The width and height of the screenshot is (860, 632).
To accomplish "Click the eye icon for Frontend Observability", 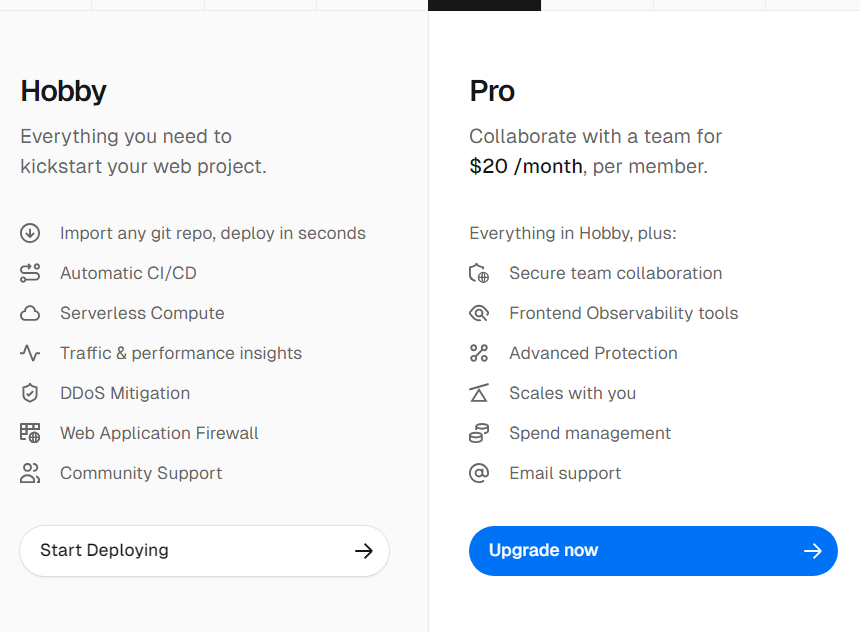I will (x=479, y=313).
